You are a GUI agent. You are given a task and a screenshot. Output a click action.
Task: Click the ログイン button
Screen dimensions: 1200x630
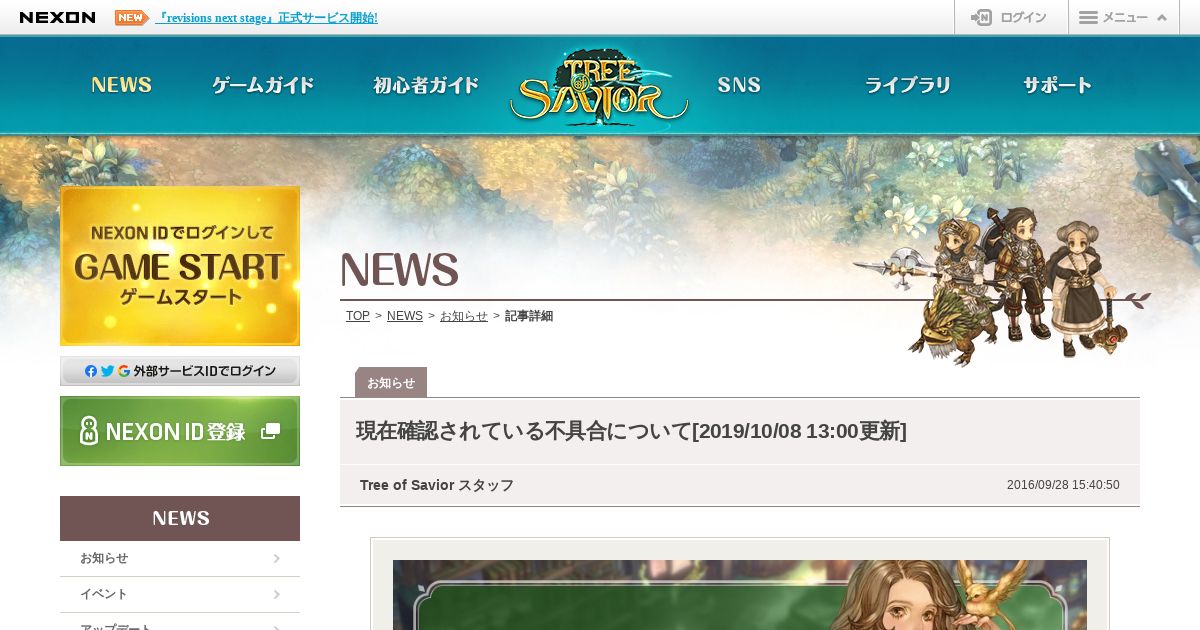1011,18
